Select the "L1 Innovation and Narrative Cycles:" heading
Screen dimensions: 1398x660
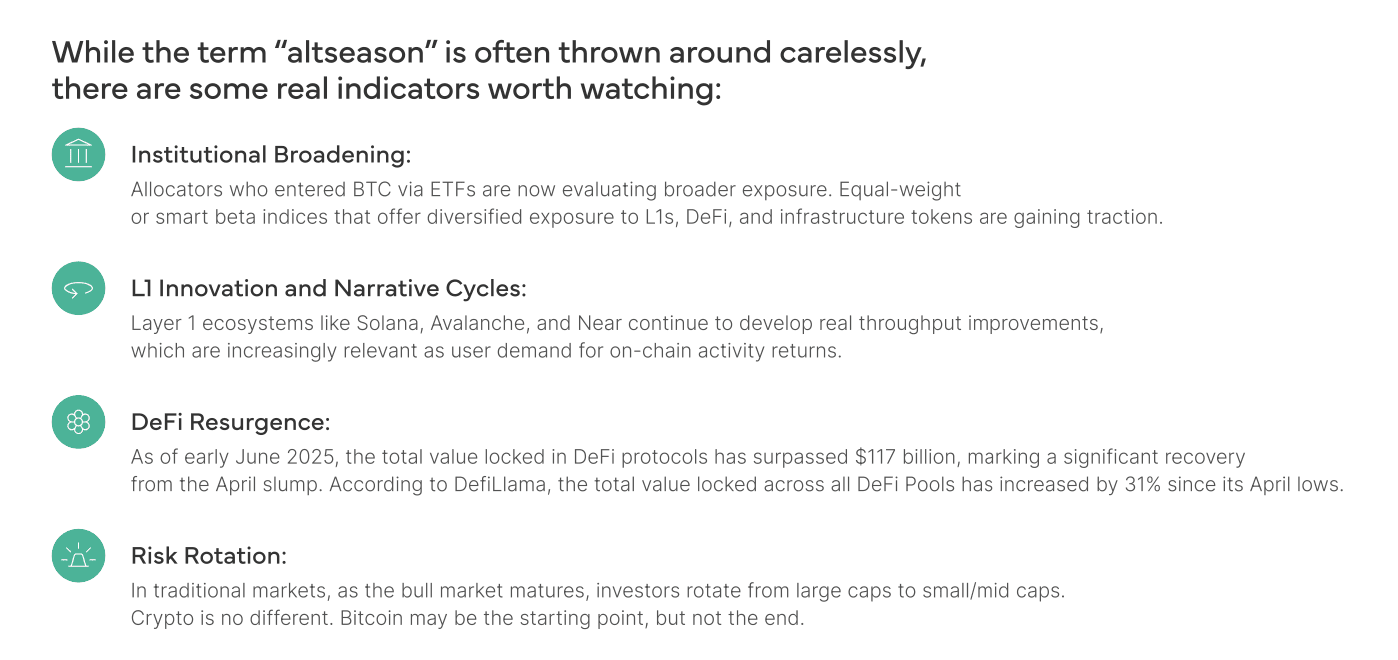coord(328,289)
